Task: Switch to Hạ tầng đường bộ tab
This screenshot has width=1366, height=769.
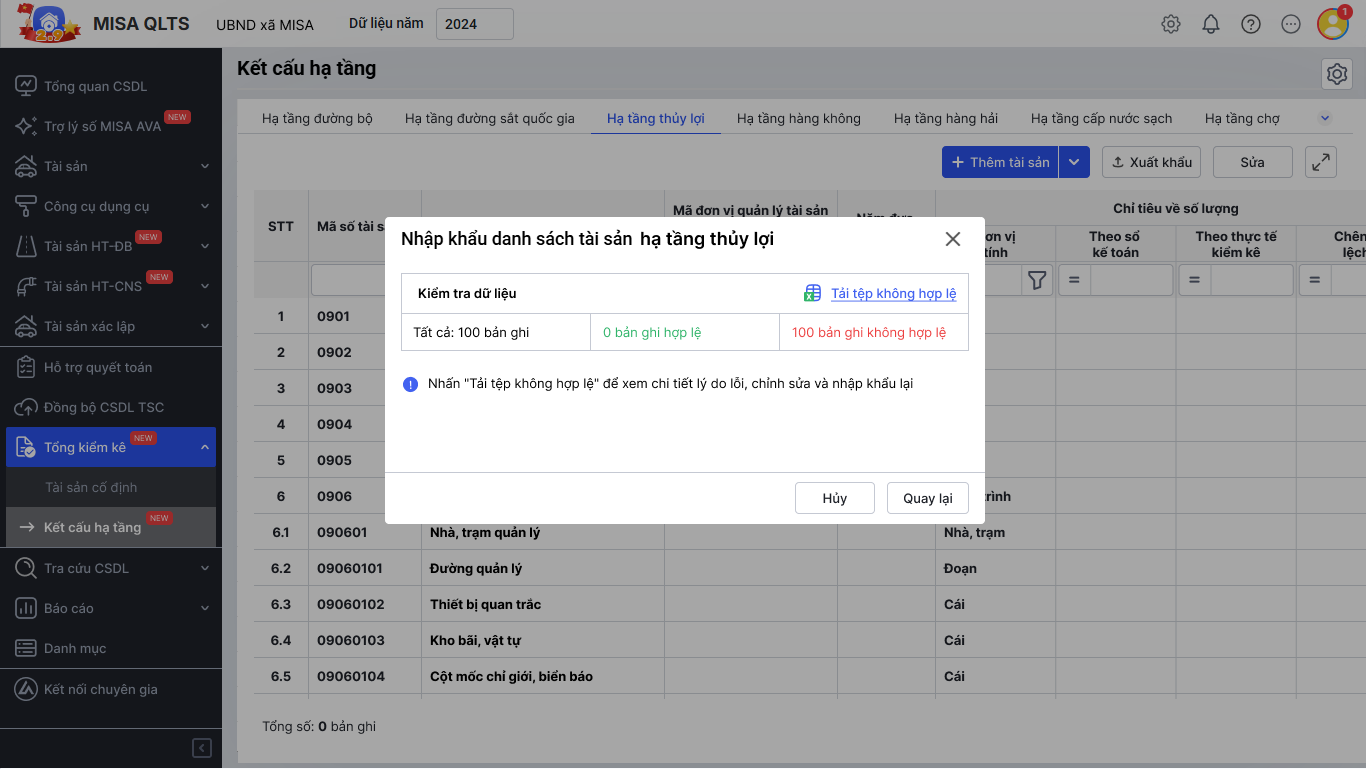Action: 317,118
